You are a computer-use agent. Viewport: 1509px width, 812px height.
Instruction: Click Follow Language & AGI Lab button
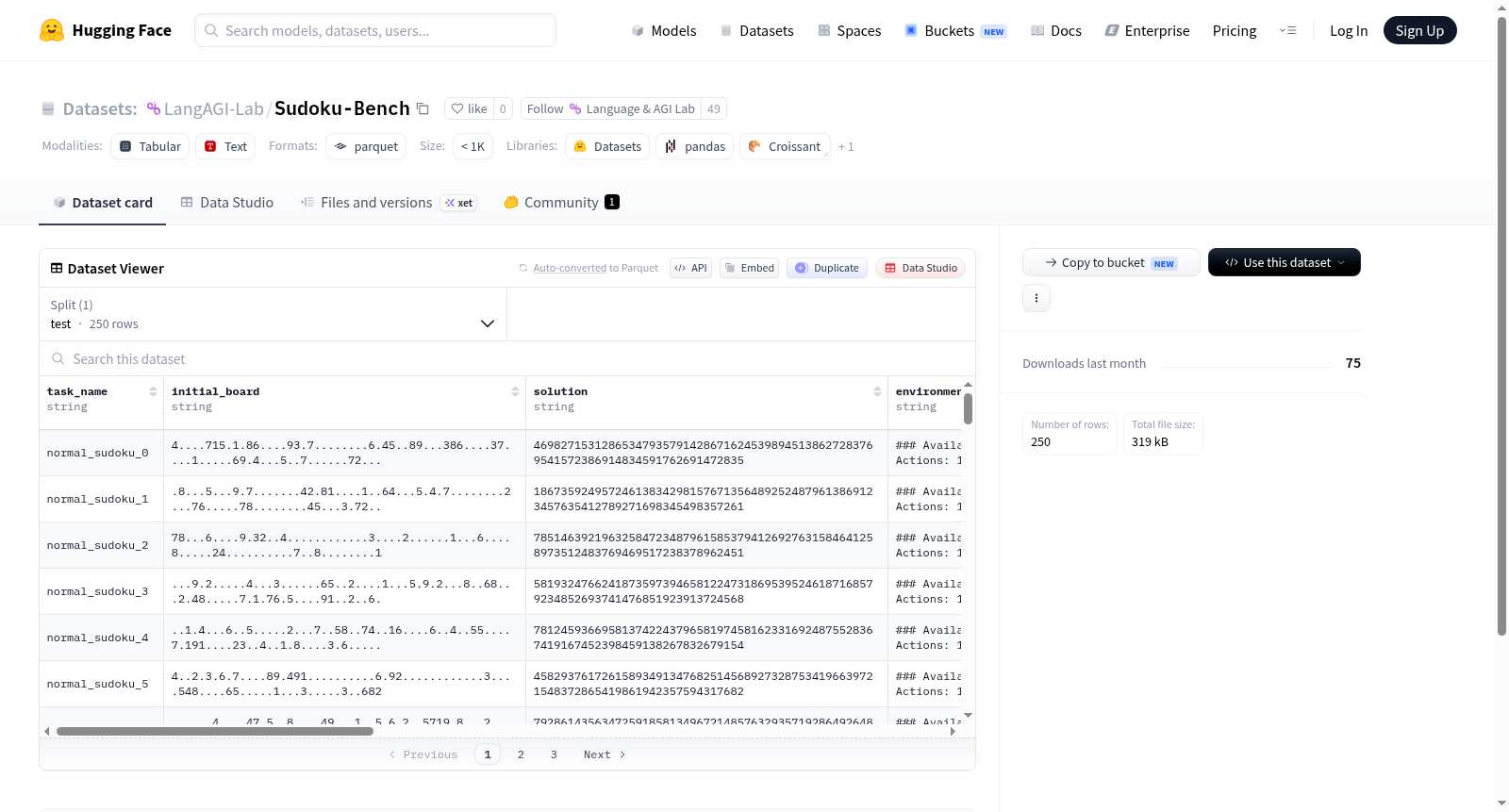pos(611,109)
